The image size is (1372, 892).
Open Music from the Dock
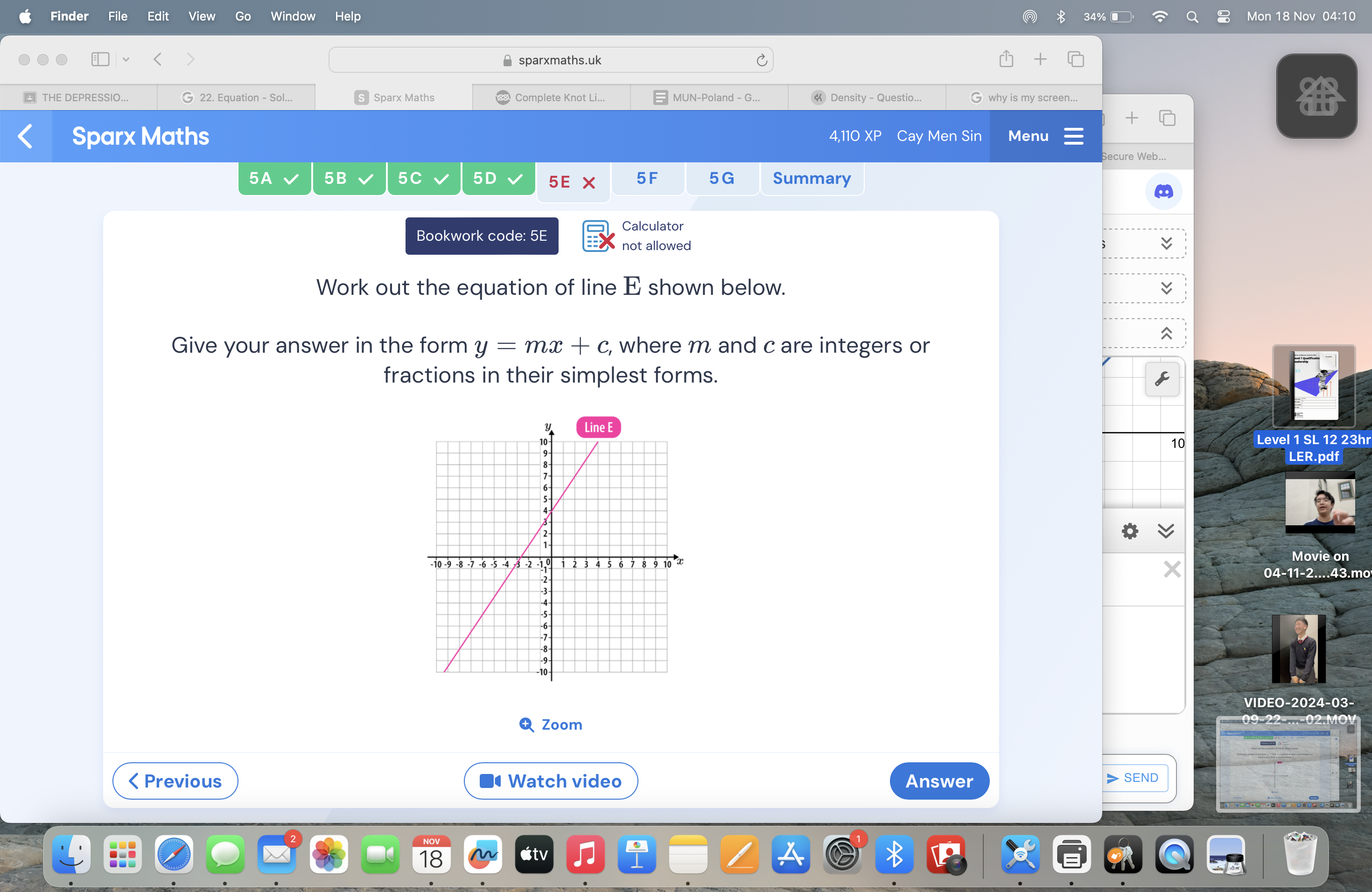(x=585, y=854)
